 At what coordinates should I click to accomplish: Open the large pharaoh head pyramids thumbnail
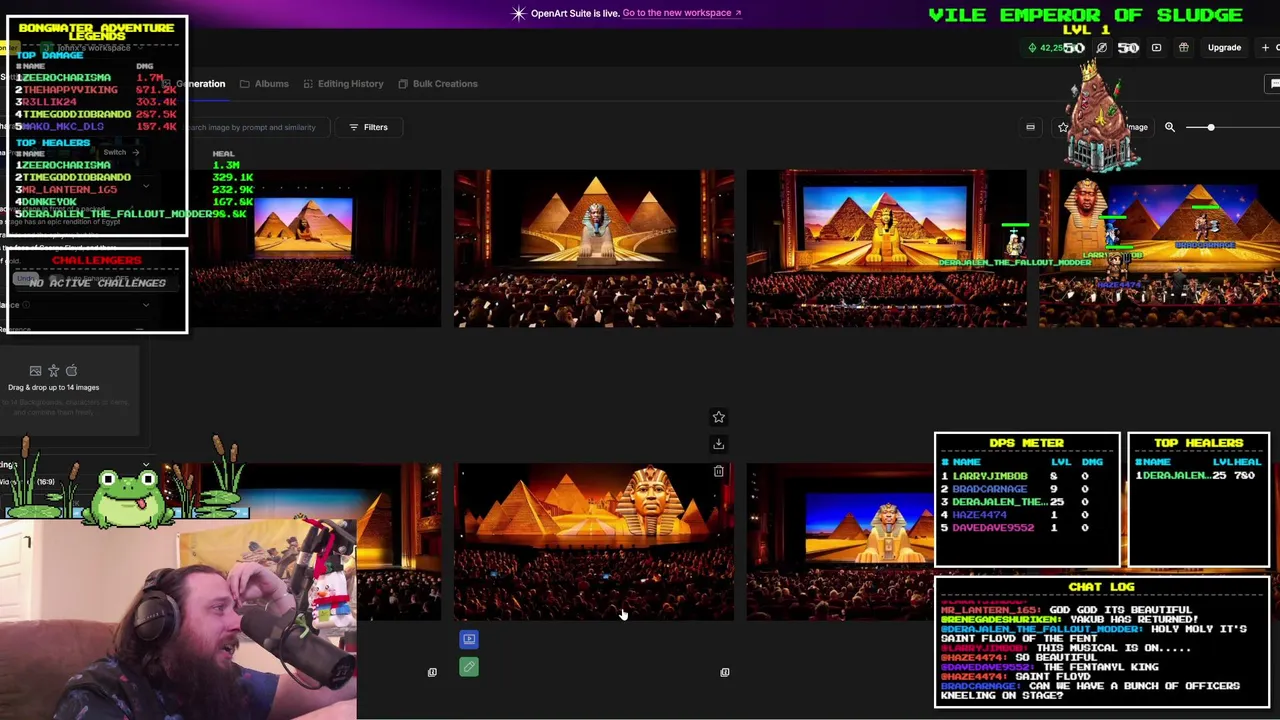pyautogui.click(x=594, y=542)
